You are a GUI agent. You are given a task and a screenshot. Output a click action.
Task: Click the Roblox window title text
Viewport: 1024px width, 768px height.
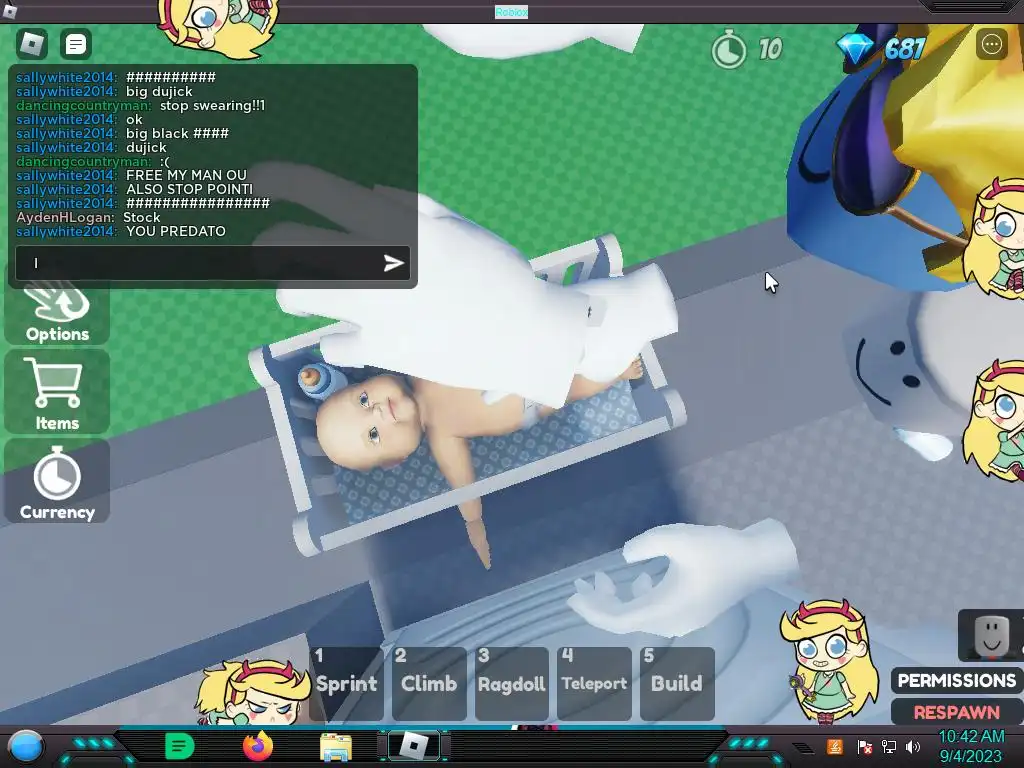511,12
